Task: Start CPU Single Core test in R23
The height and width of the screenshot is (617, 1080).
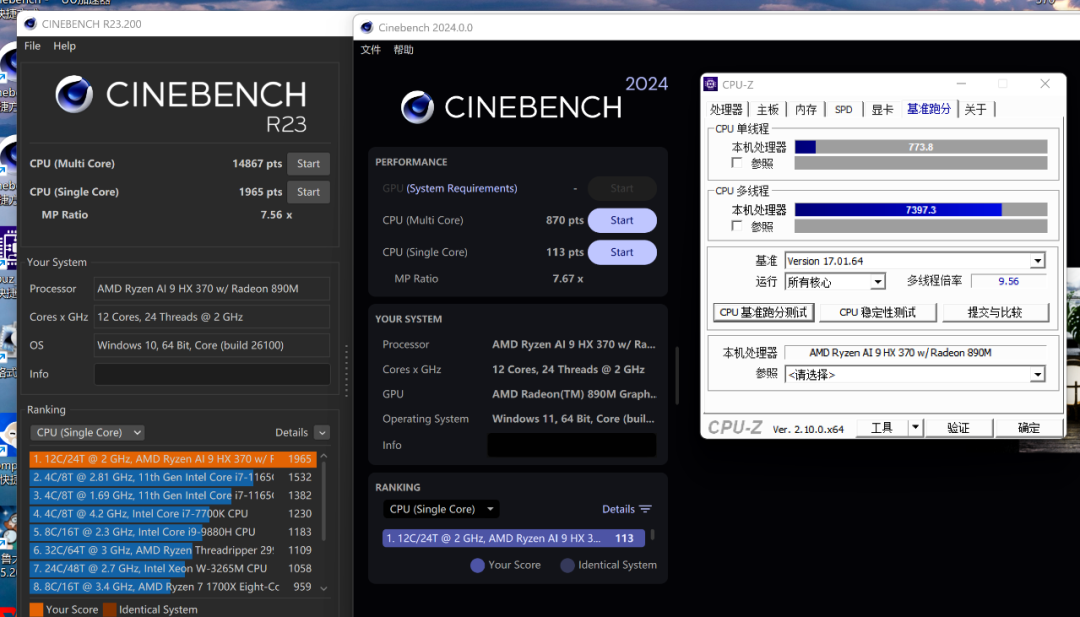Action: (x=309, y=192)
